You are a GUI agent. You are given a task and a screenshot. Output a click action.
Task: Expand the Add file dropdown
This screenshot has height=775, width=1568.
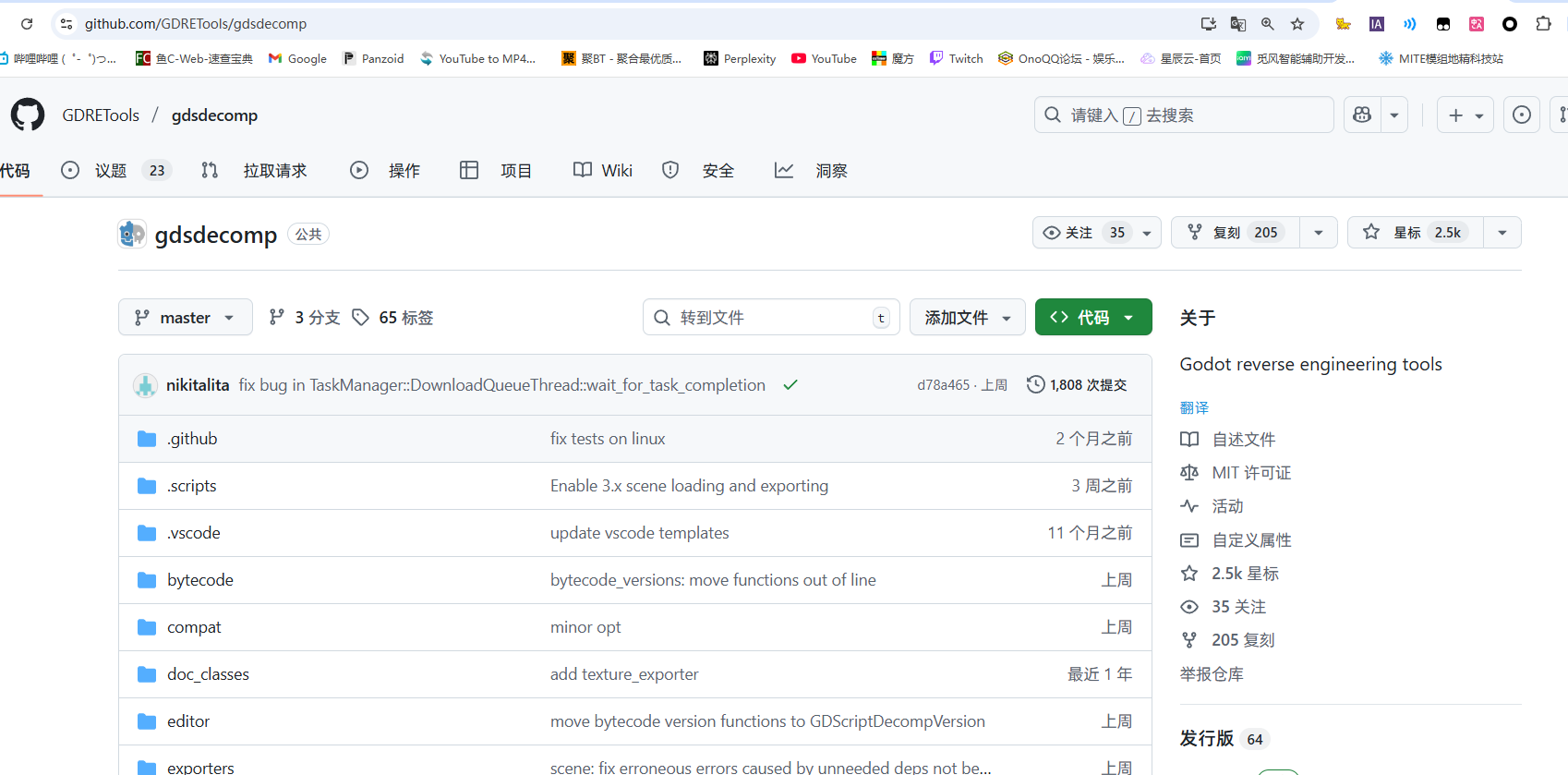[967, 318]
